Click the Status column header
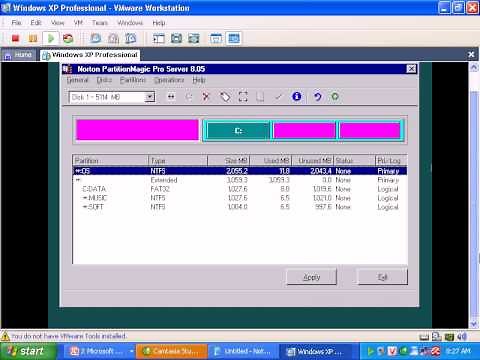Image resolution: width=480 pixels, height=360 pixels. pyautogui.click(x=354, y=161)
